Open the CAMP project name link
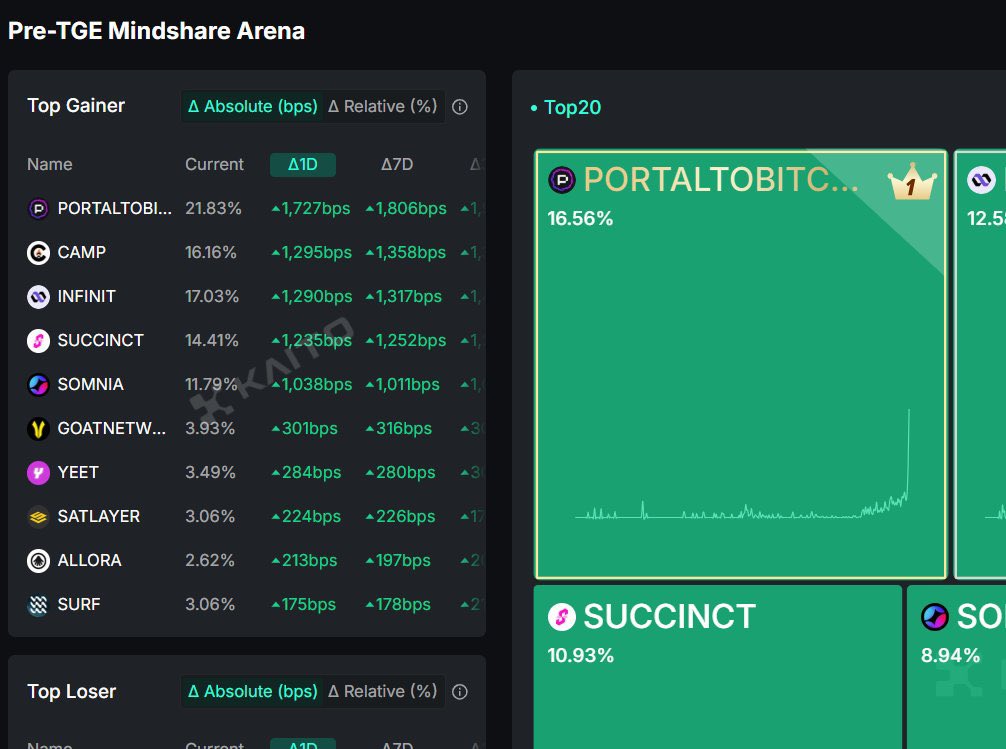Viewport: 1006px width, 749px height. click(x=81, y=252)
